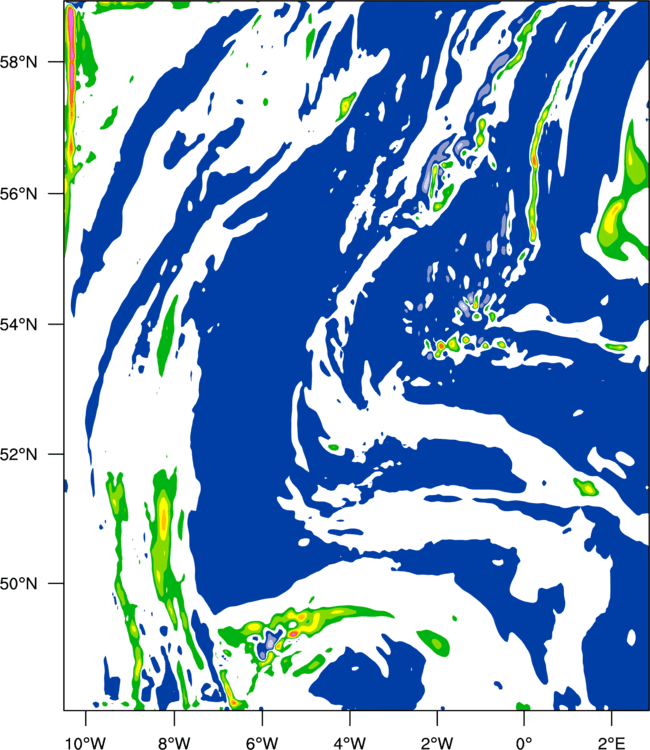Click the 6°W longitude label
Viewport: 650px width, 750px height.
262,743
